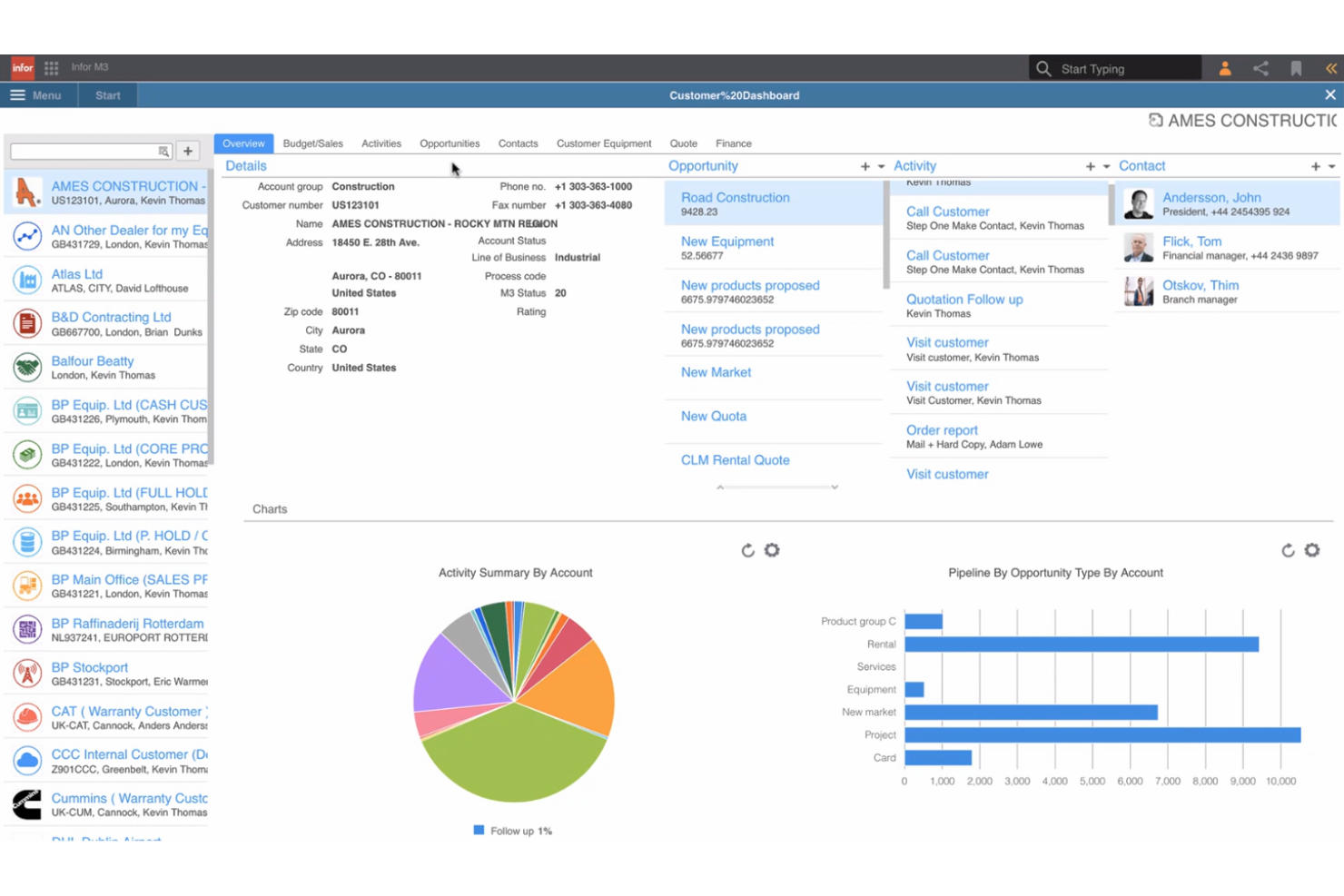
Task: Open the Opportunities tab
Action: coord(450,143)
